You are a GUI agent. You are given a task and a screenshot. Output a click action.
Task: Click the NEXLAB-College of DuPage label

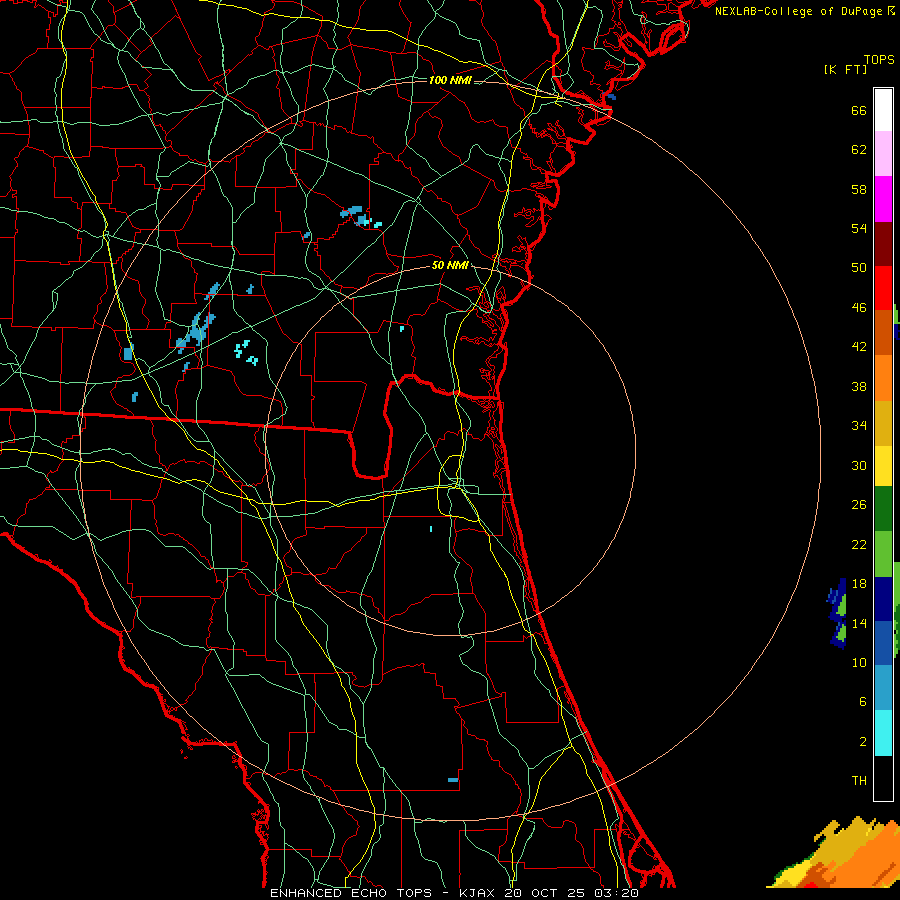(x=805, y=11)
